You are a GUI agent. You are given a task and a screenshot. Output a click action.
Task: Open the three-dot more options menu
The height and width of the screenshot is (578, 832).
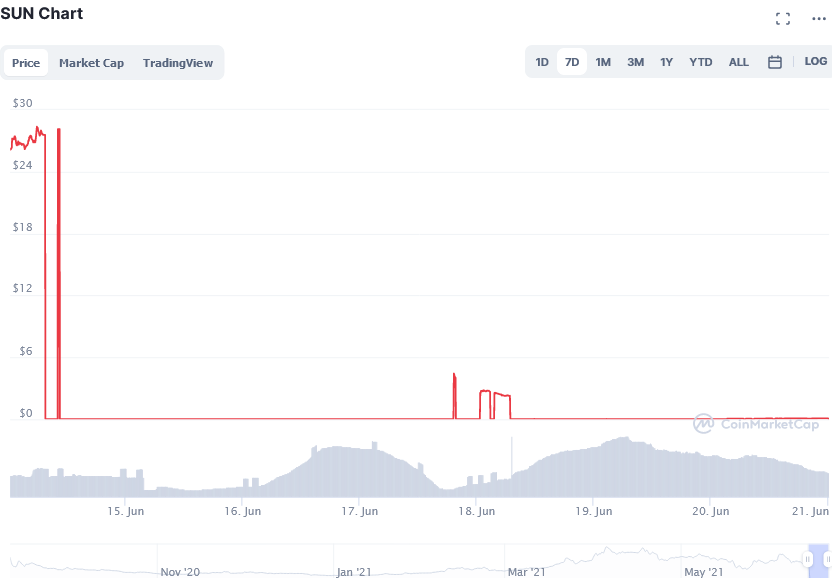(819, 19)
